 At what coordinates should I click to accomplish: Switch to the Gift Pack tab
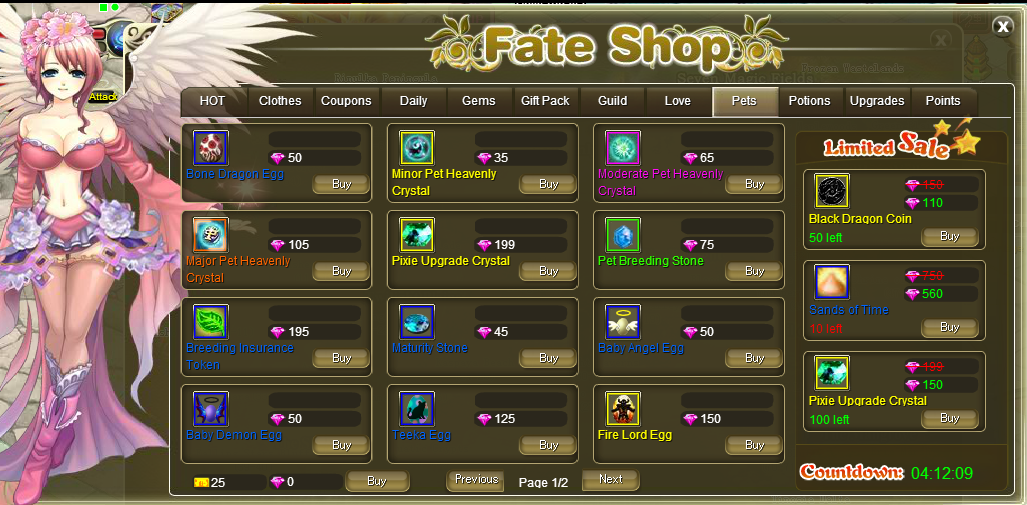tap(545, 102)
